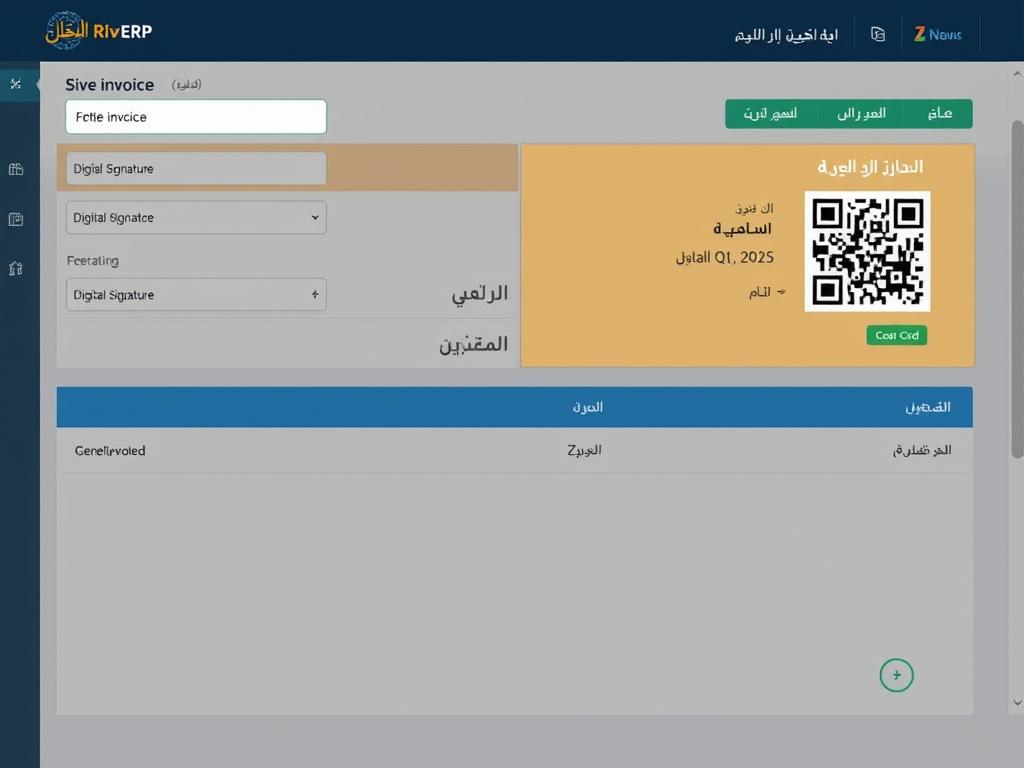This screenshot has width=1024, height=768.
Task: Expand the Digital Signature dropdown under Feetating
Action: tap(195, 294)
